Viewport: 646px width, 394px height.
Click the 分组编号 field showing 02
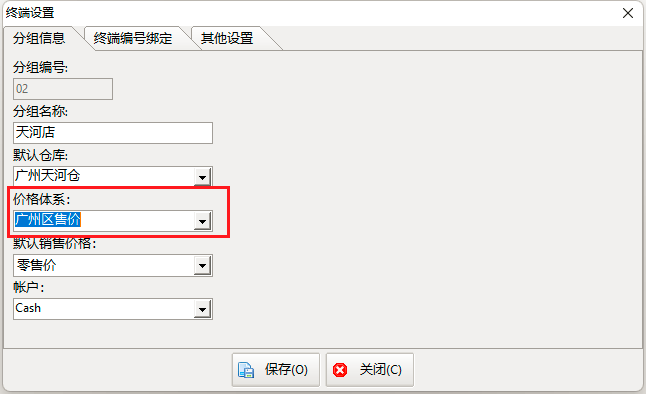[63, 89]
